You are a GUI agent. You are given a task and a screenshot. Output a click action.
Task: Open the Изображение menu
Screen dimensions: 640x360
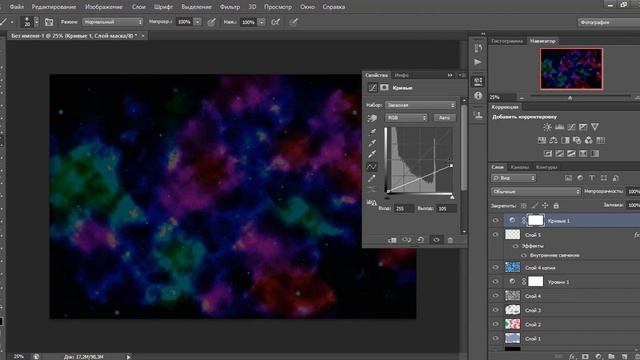tap(104, 7)
